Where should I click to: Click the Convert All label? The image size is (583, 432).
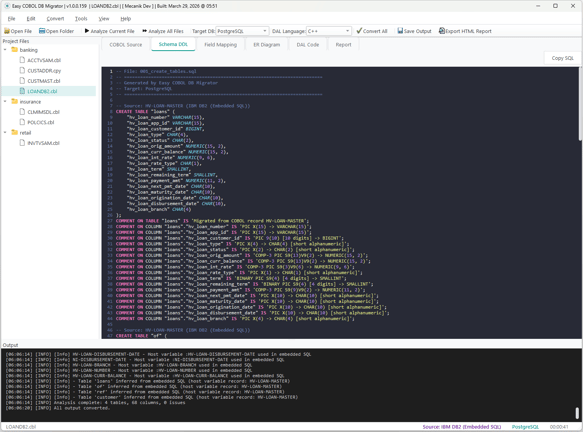click(x=375, y=31)
